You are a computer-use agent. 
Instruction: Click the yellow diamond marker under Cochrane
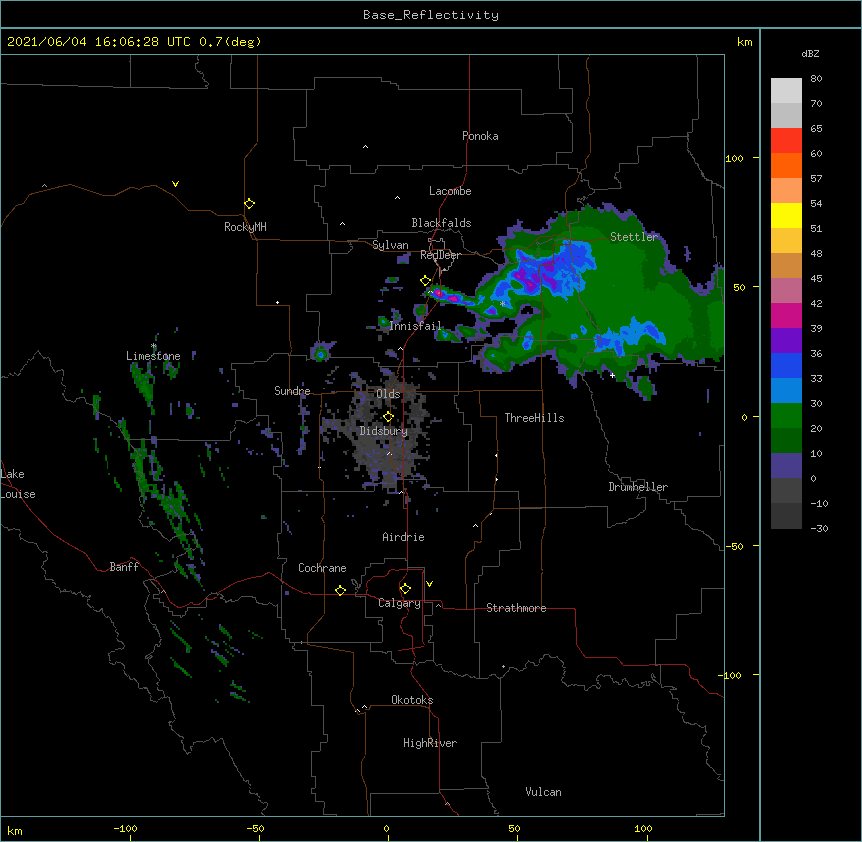point(340,590)
